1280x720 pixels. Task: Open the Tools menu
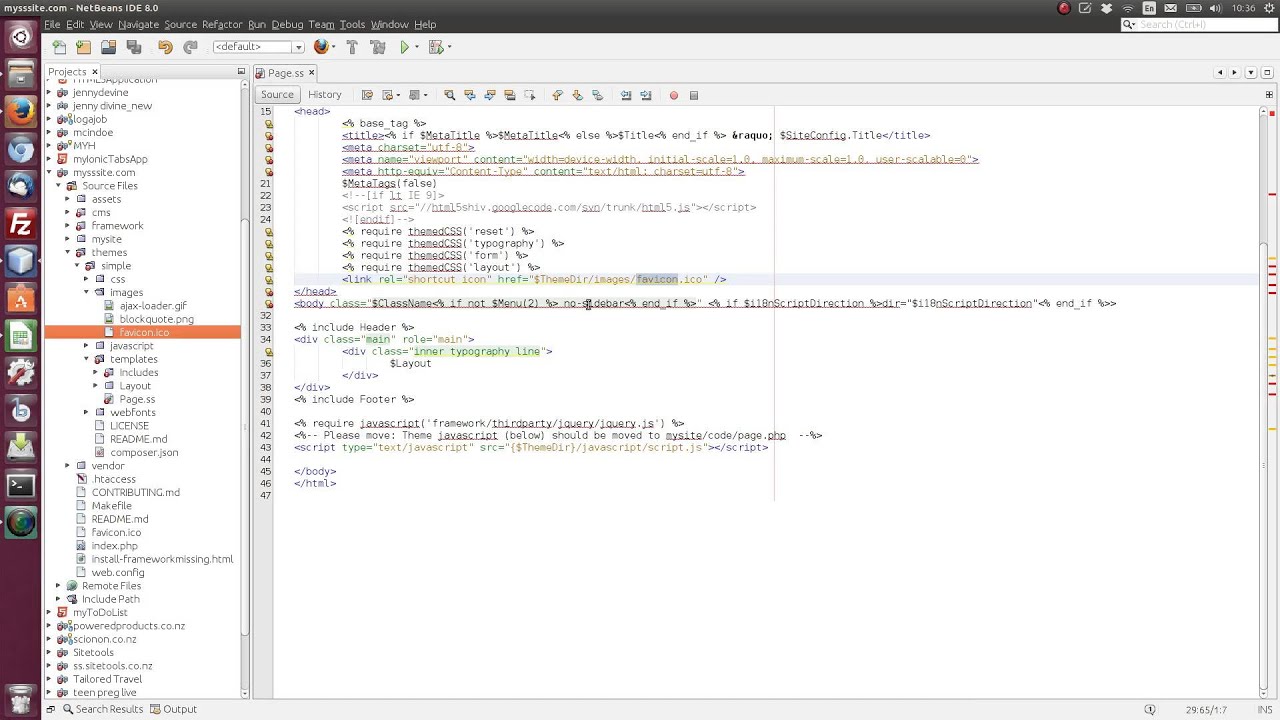click(x=352, y=24)
